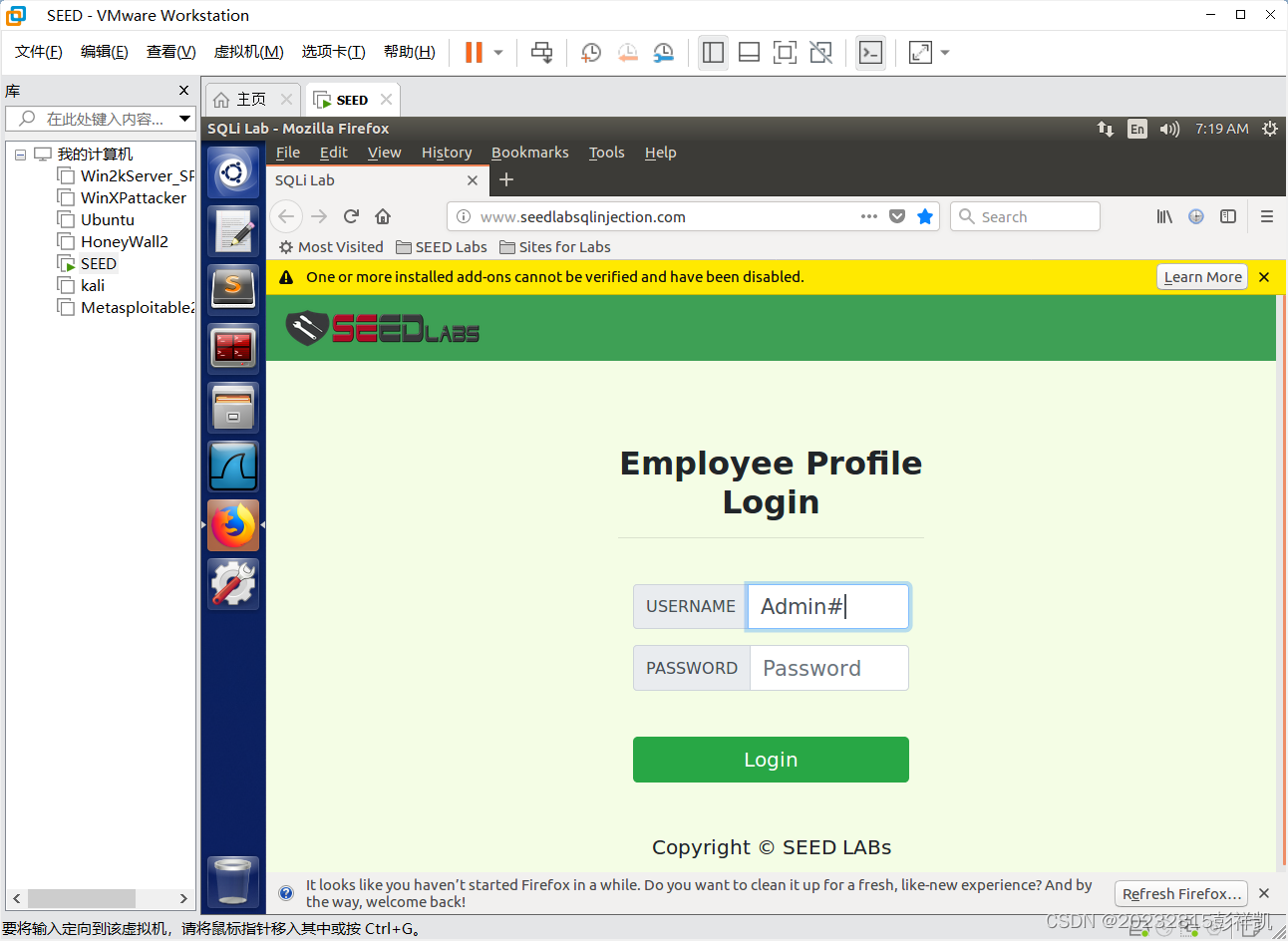
Task: Launch Sublime Text from launcher
Action: point(233,290)
